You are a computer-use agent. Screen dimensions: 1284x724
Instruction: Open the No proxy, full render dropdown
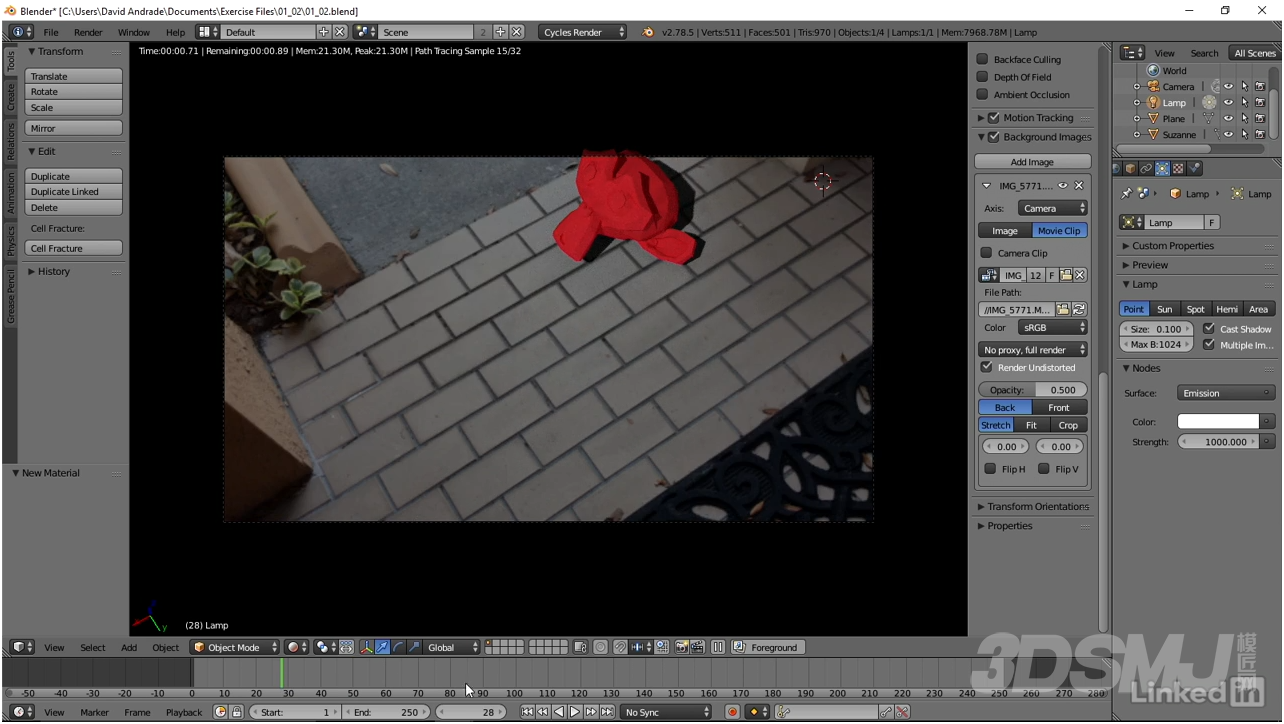coord(1033,350)
